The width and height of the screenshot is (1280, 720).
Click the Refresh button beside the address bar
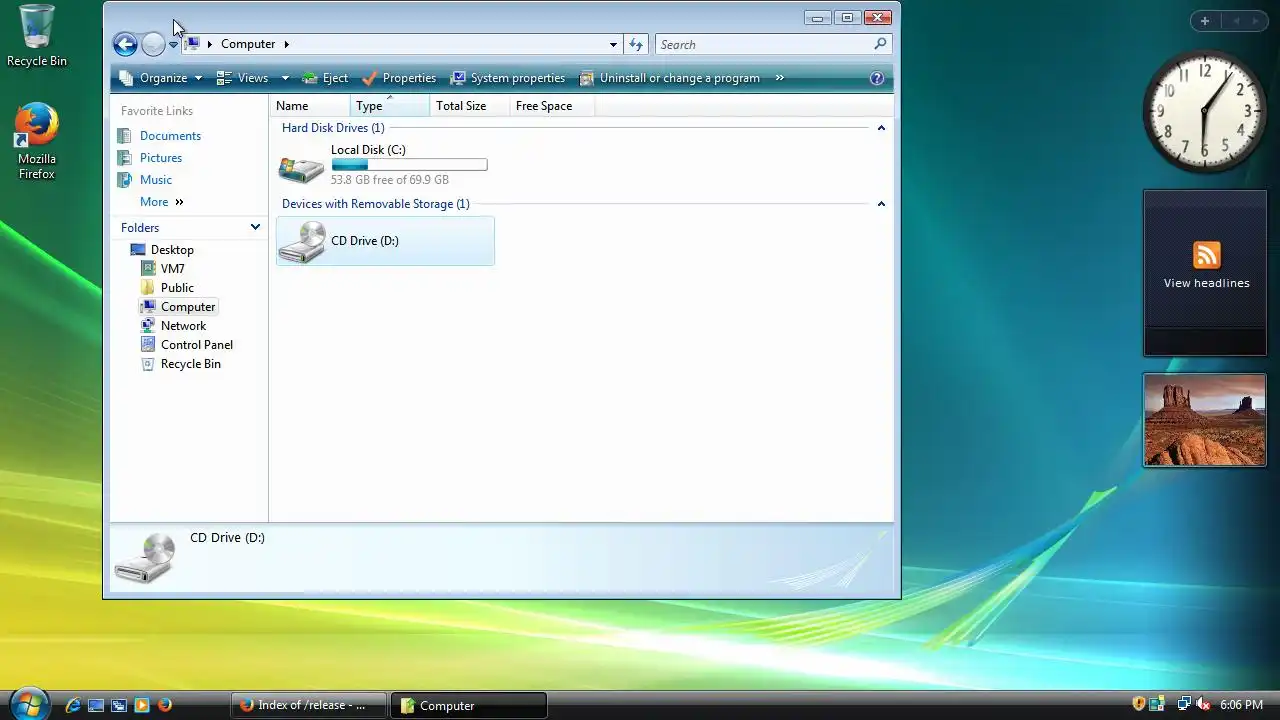tap(636, 44)
